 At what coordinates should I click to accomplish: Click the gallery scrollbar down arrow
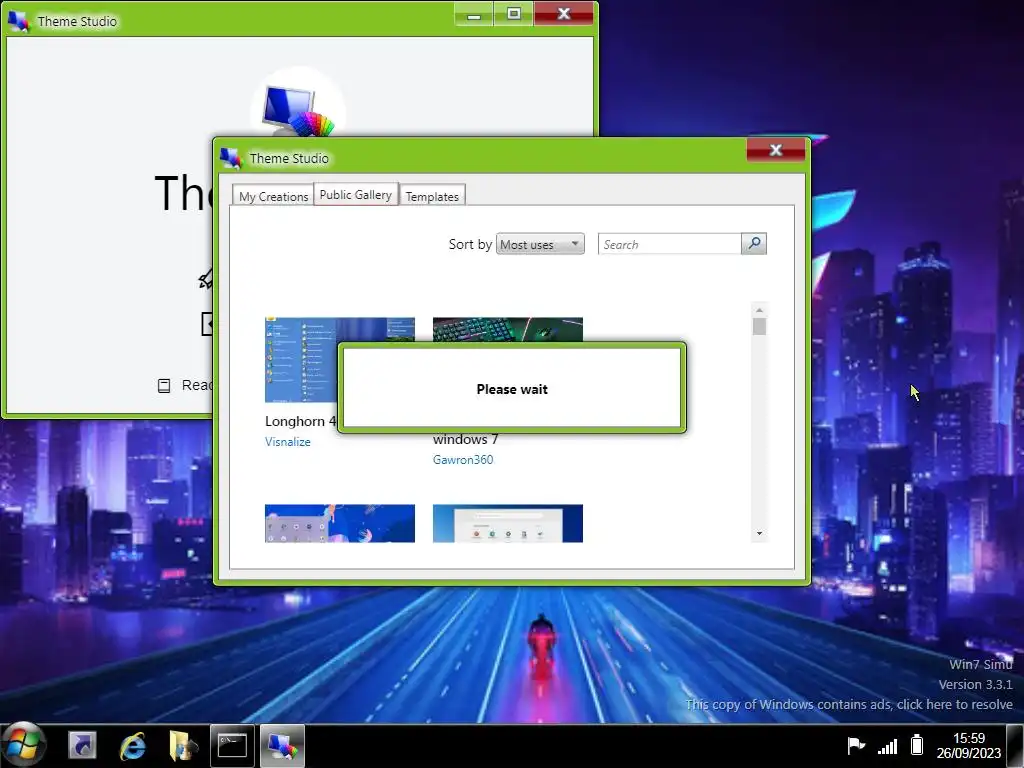tap(759, 534)
